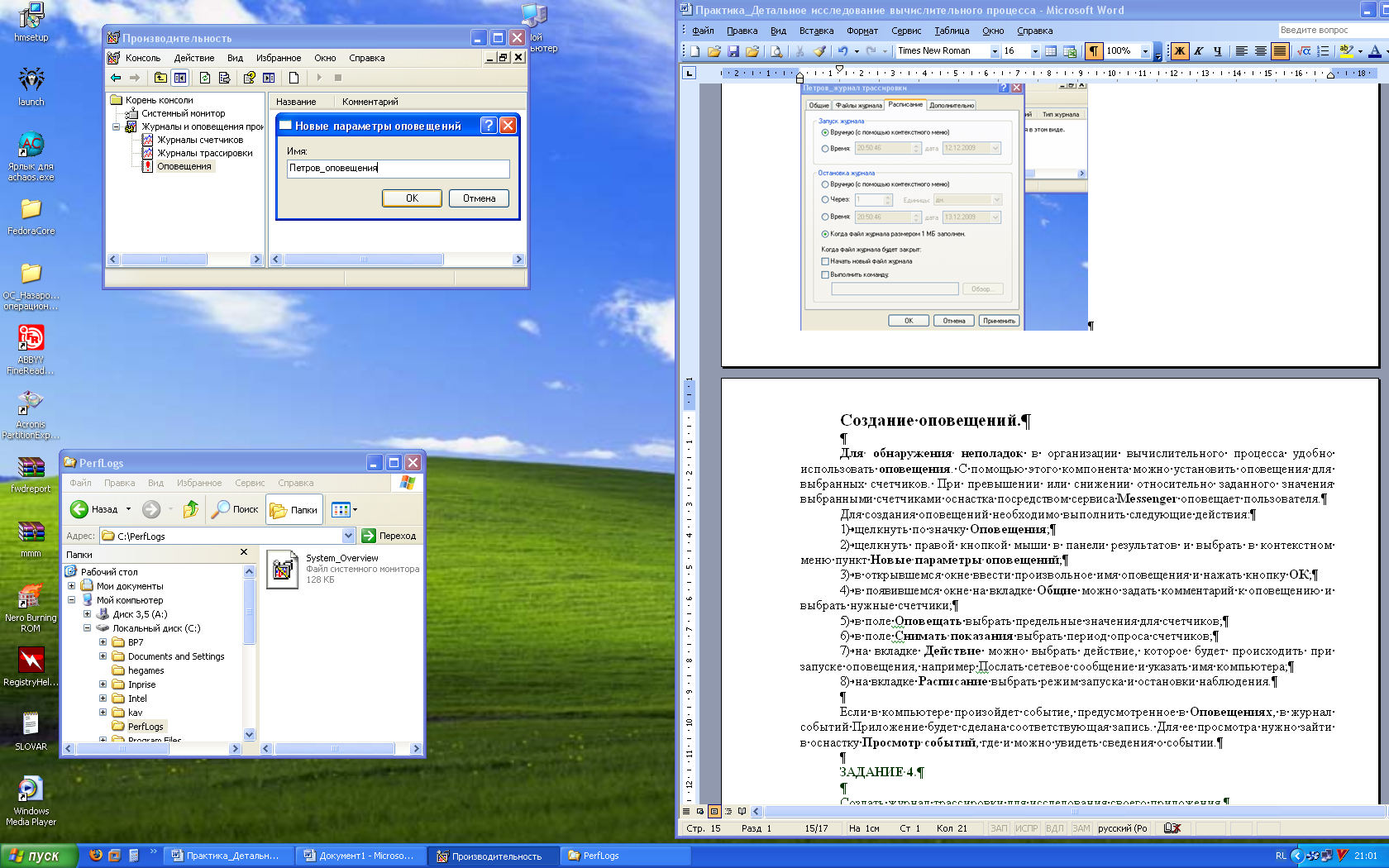The image size is (1389, 868).
Task: Toggle the show/hide console tree icon
Action: coord(179,78)
